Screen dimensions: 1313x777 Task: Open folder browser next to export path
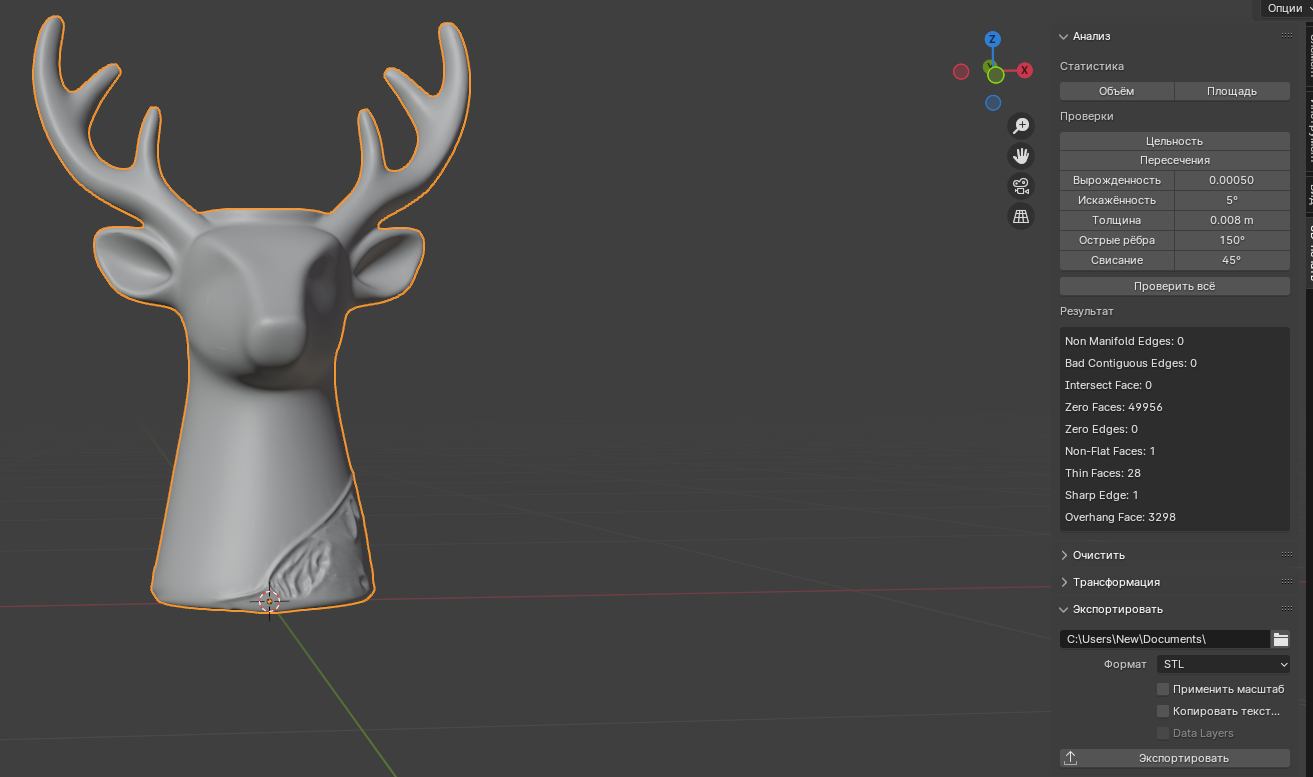click(1281, 639)
